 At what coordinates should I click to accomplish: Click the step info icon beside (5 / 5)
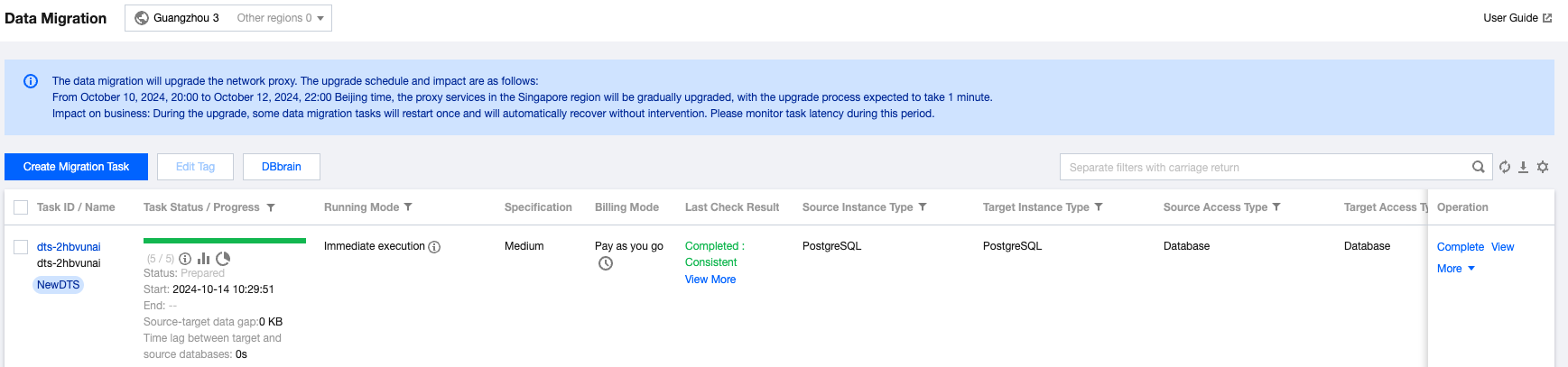[x=185, y=259]
